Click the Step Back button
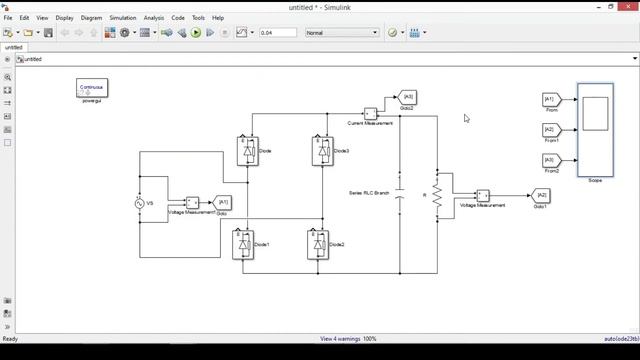Screen dimensions: 640x360 tap(182, 33)
